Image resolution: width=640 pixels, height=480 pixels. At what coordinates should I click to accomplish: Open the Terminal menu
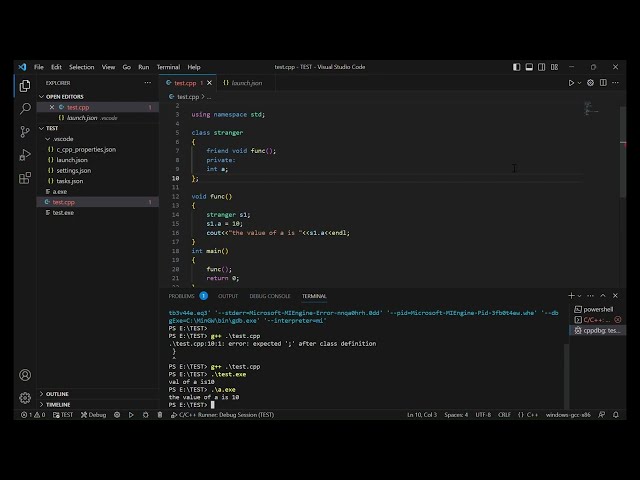pos(168,67)
